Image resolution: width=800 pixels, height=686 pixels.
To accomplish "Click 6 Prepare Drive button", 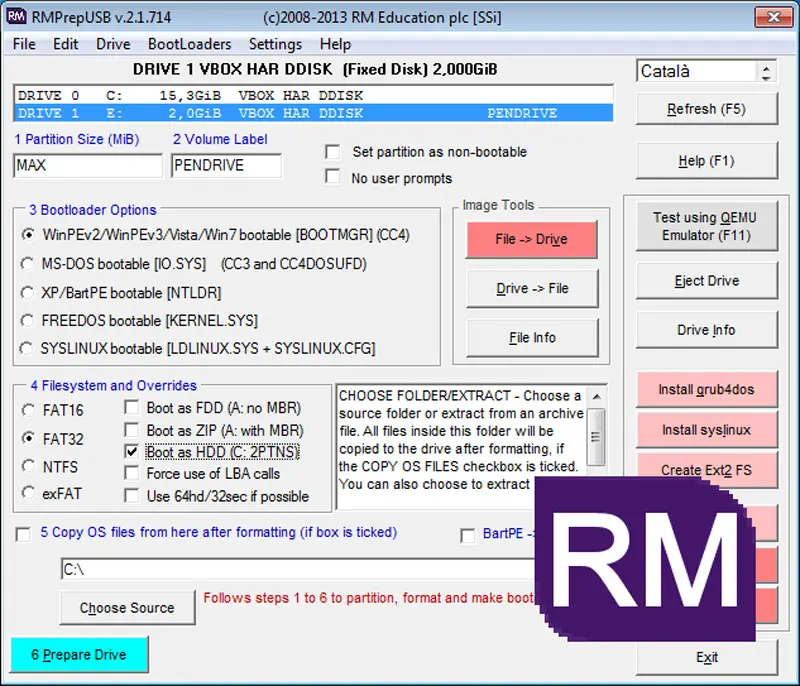I will click(80, 655).
